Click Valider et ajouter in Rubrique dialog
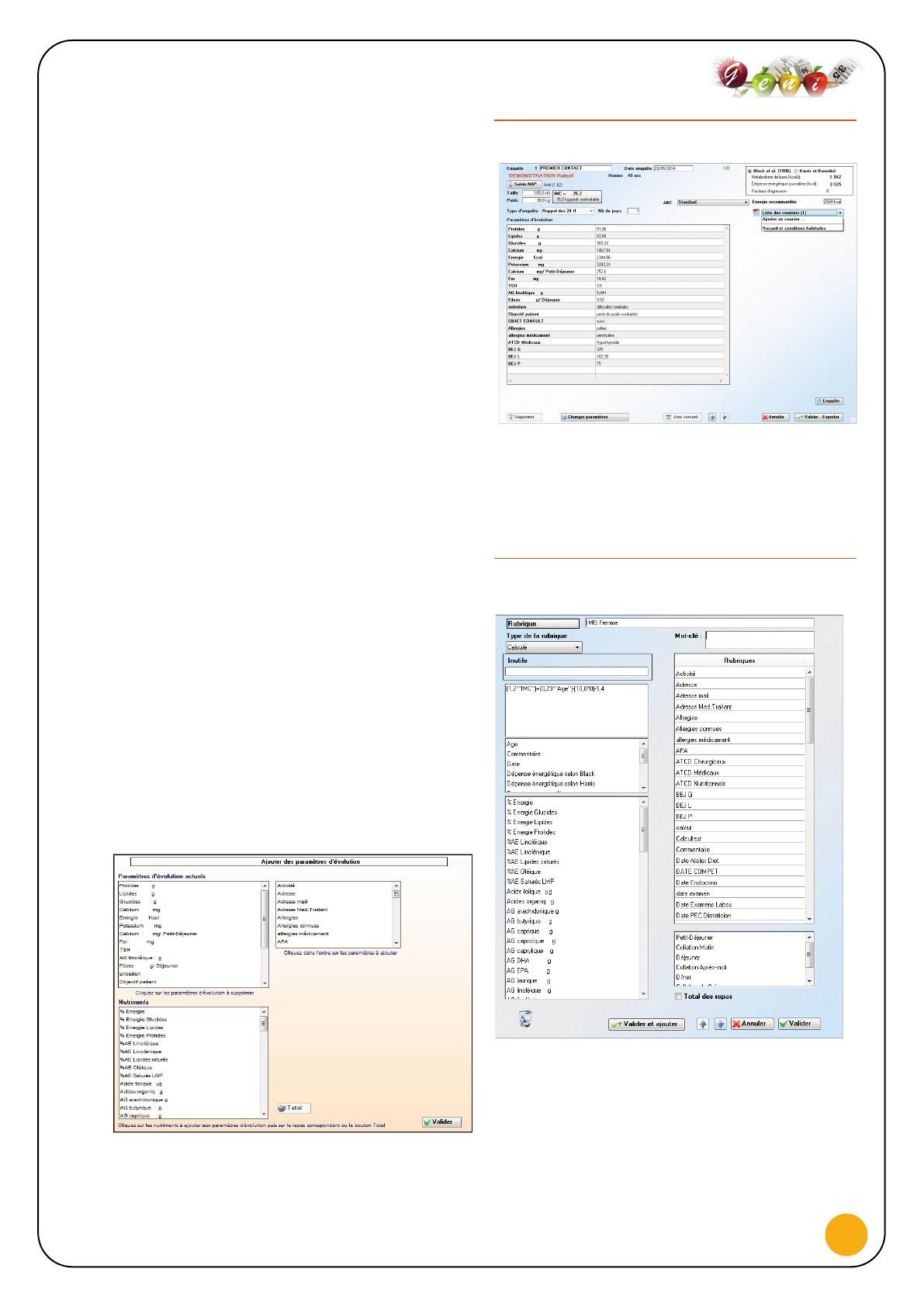924x1307 pixels. (x=647, y=1024)
